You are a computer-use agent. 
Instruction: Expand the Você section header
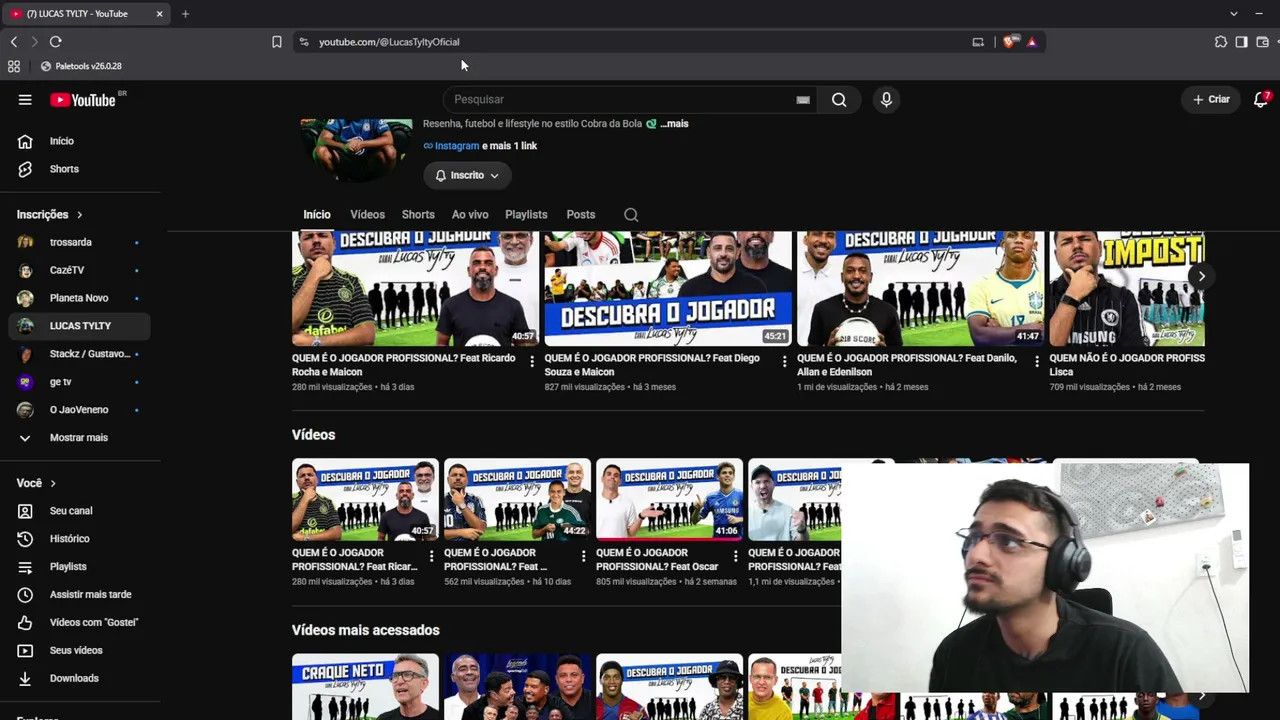[37, 484]
